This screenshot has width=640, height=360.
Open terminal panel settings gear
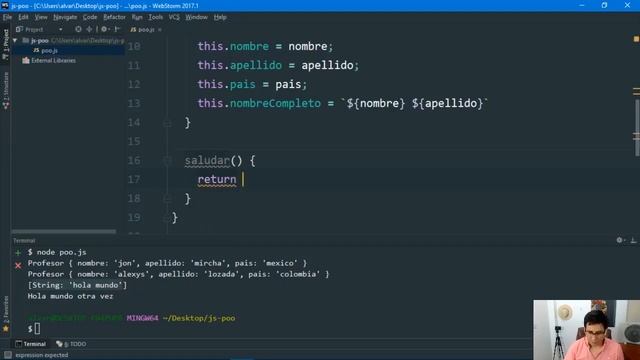coord(620,240)
